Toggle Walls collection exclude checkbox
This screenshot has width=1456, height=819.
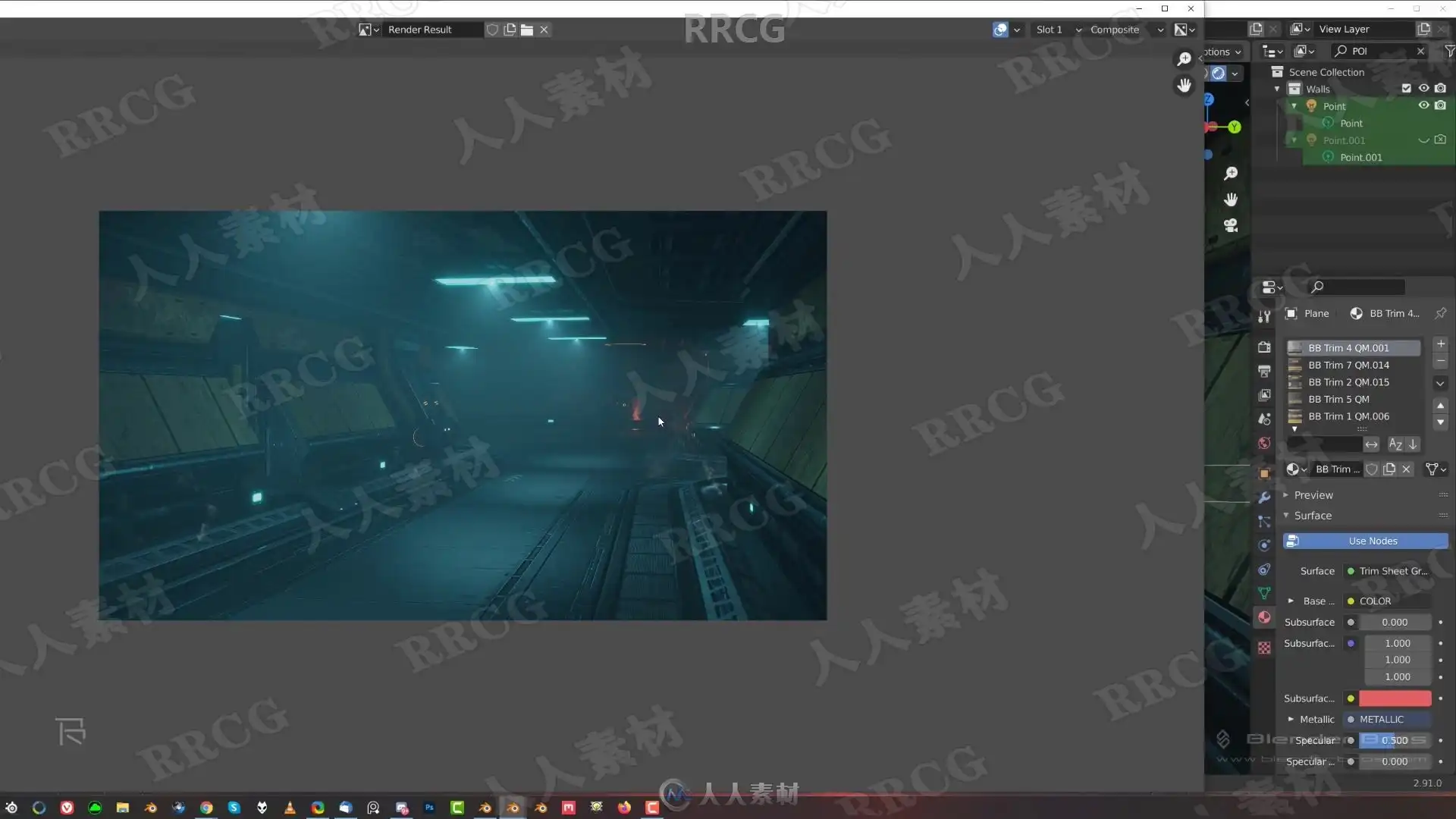point(1407,89)
